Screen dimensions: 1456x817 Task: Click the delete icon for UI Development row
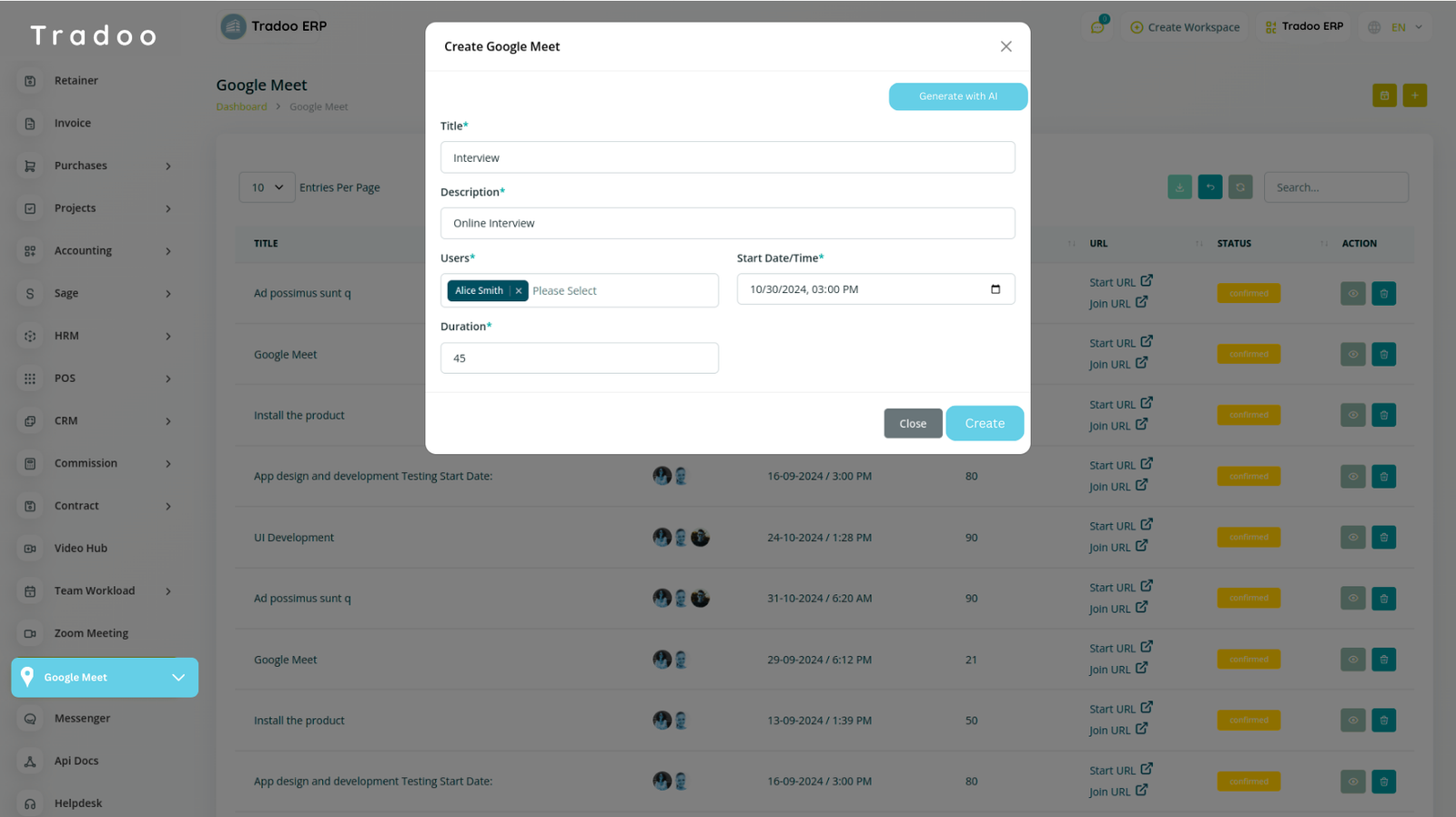point(1383,538)
